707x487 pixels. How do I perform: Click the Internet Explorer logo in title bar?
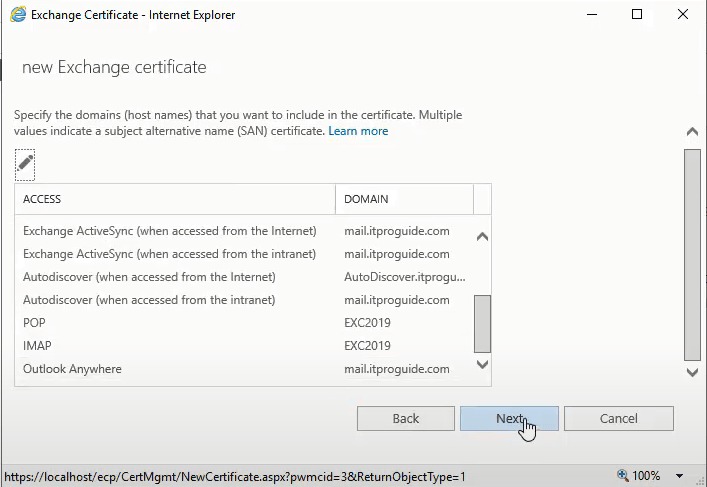pos(18,14)
